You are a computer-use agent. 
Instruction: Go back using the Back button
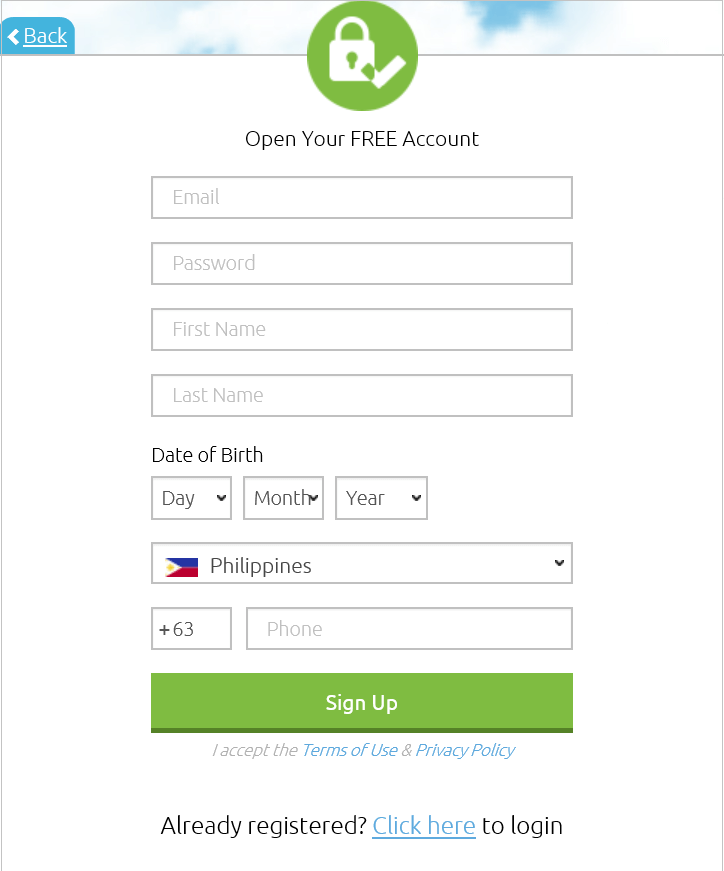(38, 36)
